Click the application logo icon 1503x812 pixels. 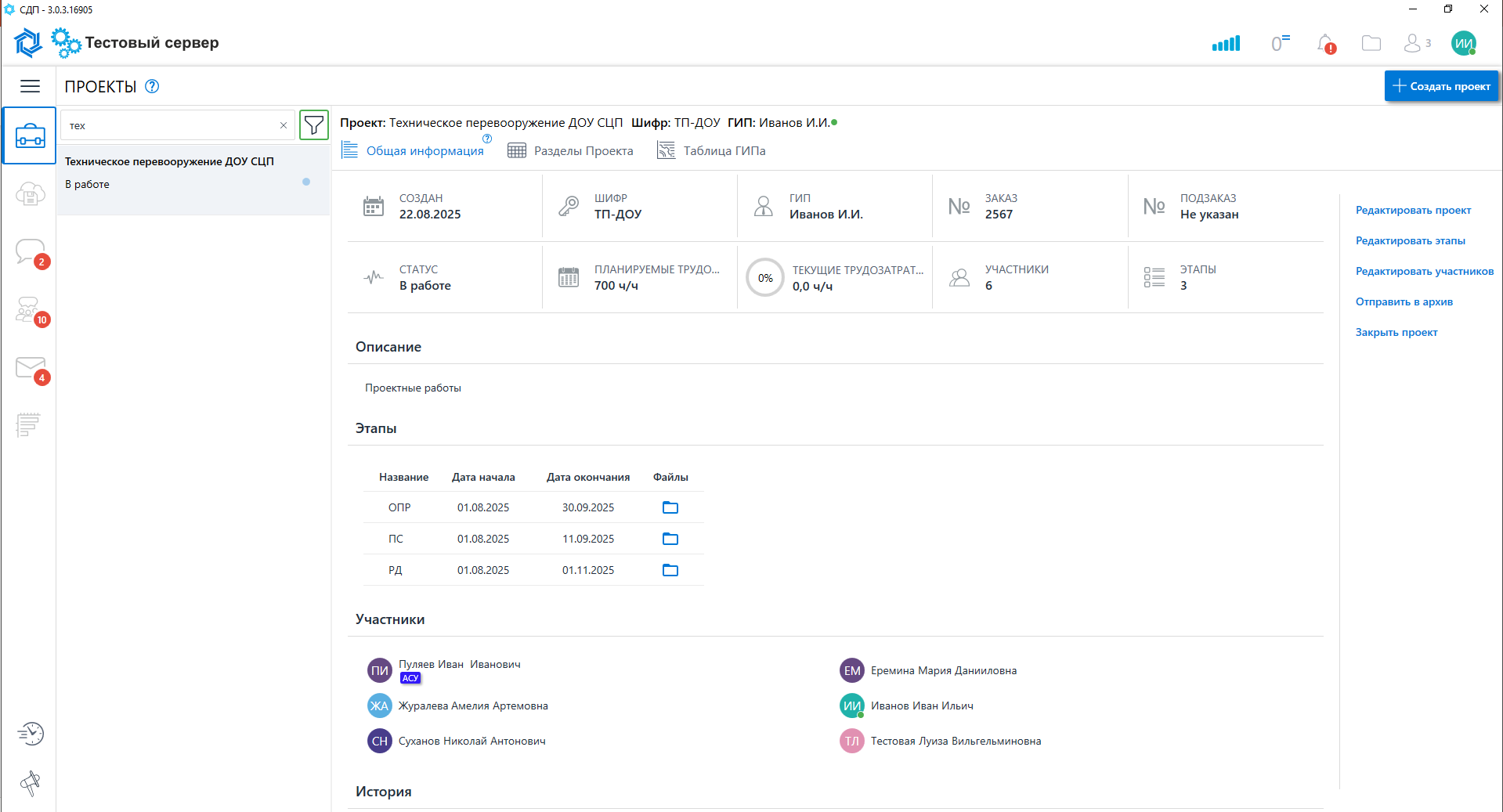click(28, 43)
